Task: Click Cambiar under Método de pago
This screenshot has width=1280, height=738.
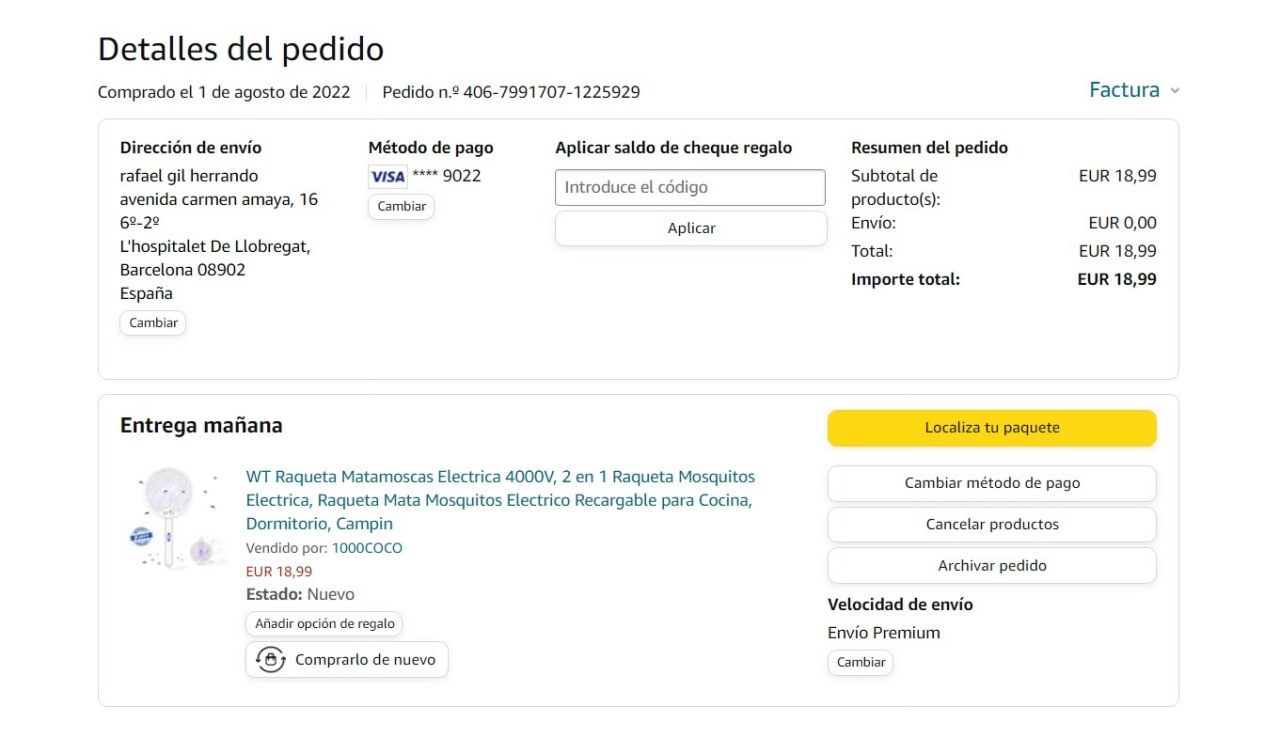Action: point(401,206)
